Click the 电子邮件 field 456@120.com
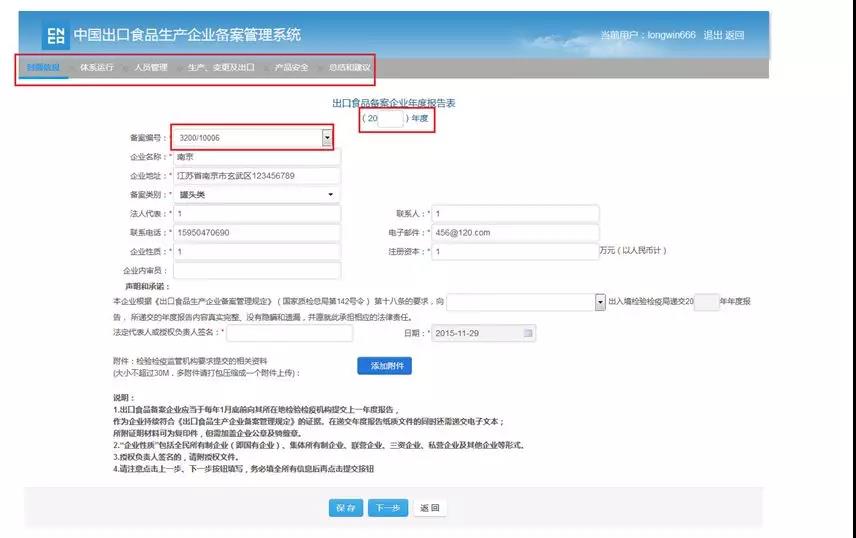Screen dimensions: 856x538 (x=515, y=233)
